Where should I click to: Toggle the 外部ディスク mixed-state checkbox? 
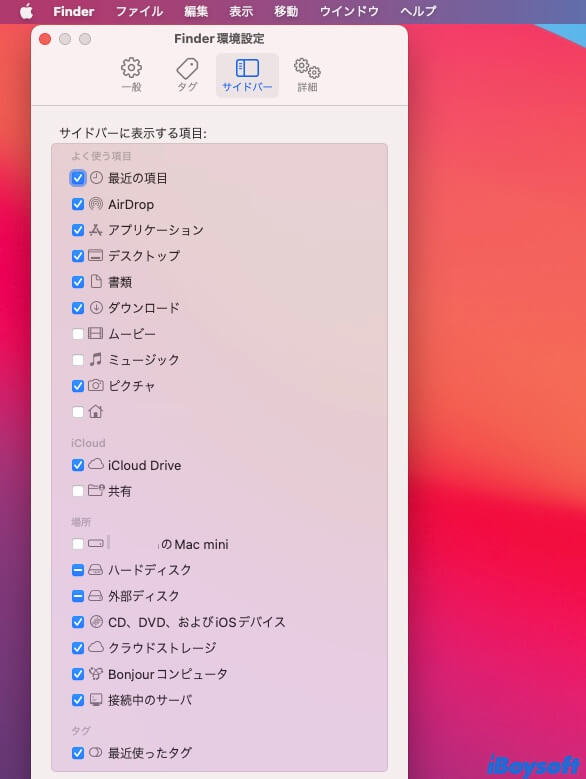[x=78, y=596]
